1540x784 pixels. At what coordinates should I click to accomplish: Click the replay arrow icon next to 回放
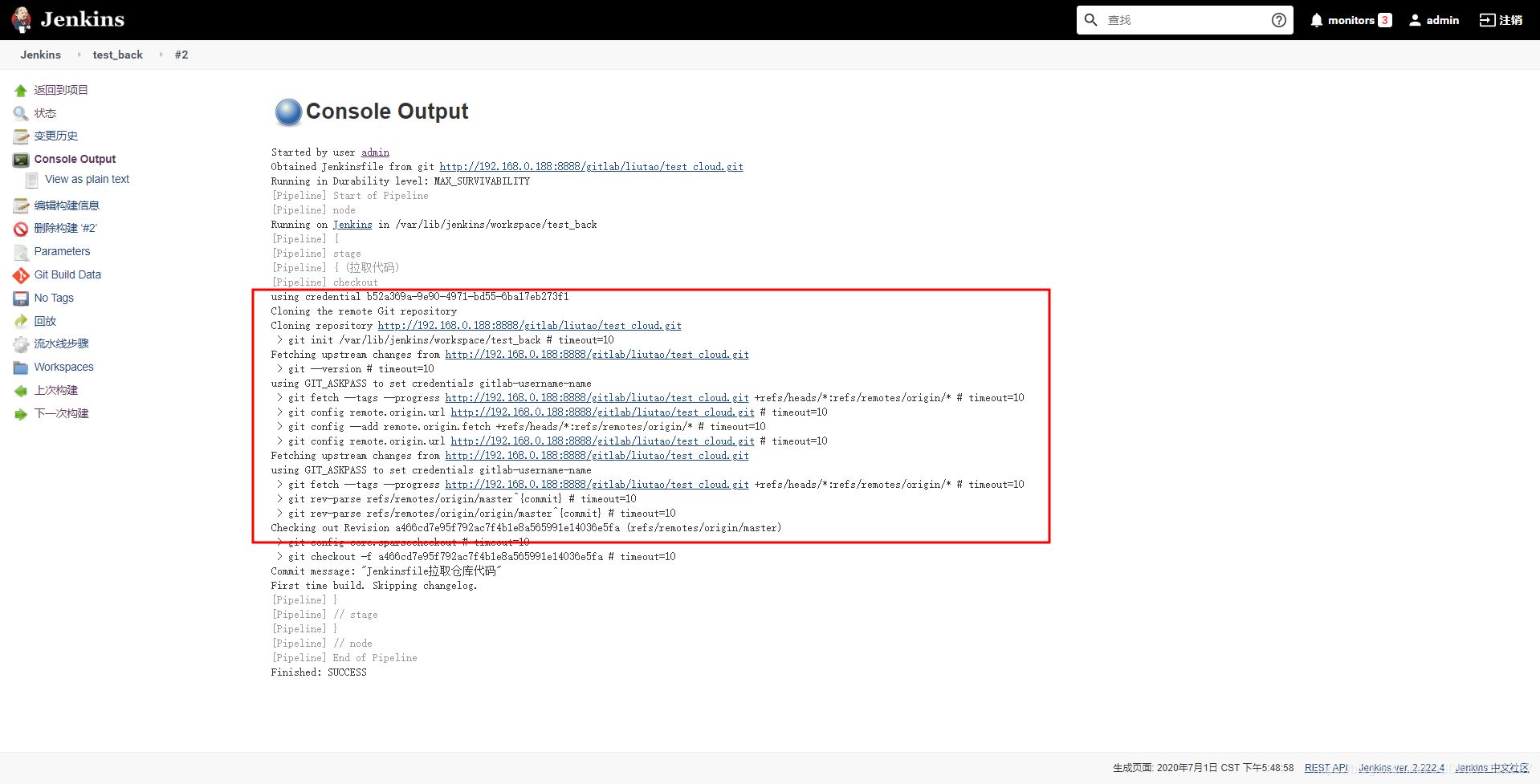21,322
